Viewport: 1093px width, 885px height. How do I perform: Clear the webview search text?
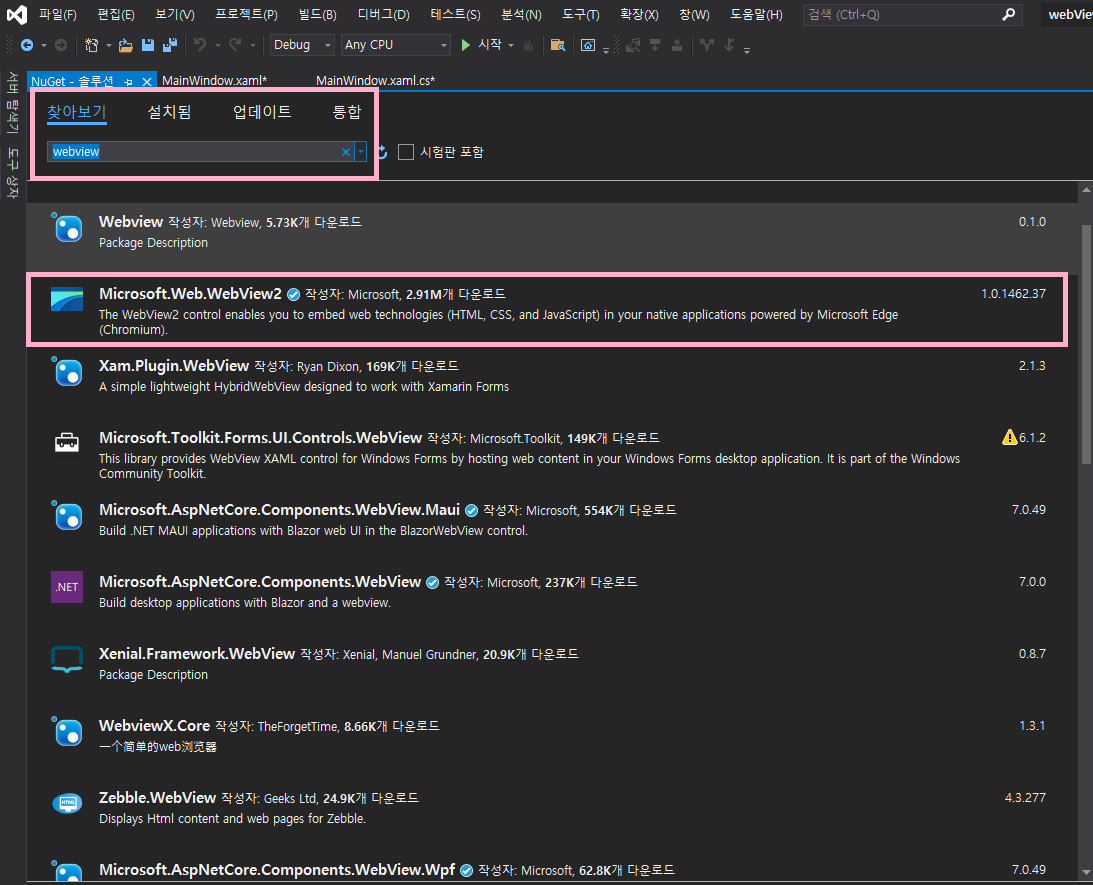346,152
